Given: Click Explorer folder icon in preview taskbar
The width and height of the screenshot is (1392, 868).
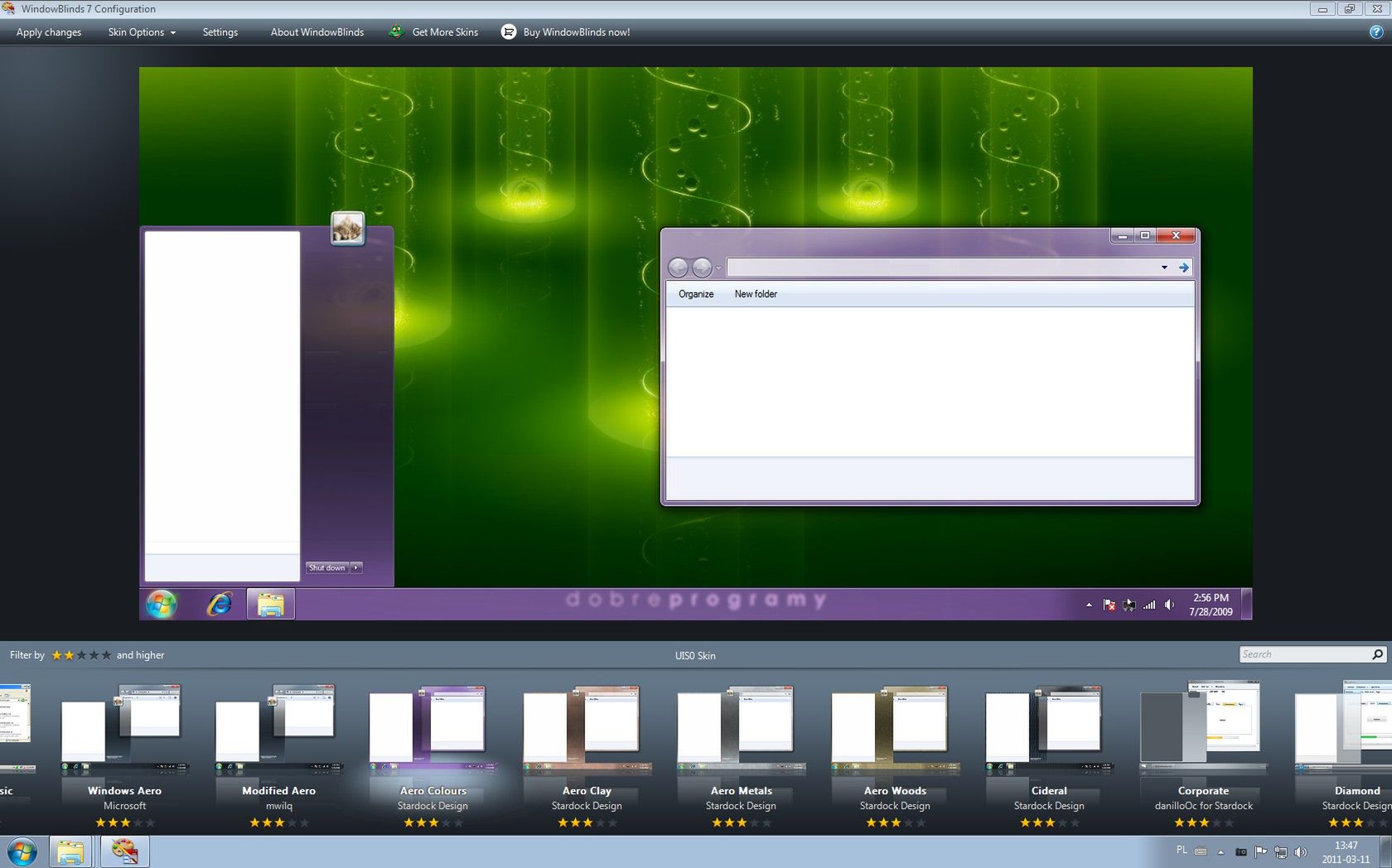Looking at the screenshot, I should tap(270, 605).
